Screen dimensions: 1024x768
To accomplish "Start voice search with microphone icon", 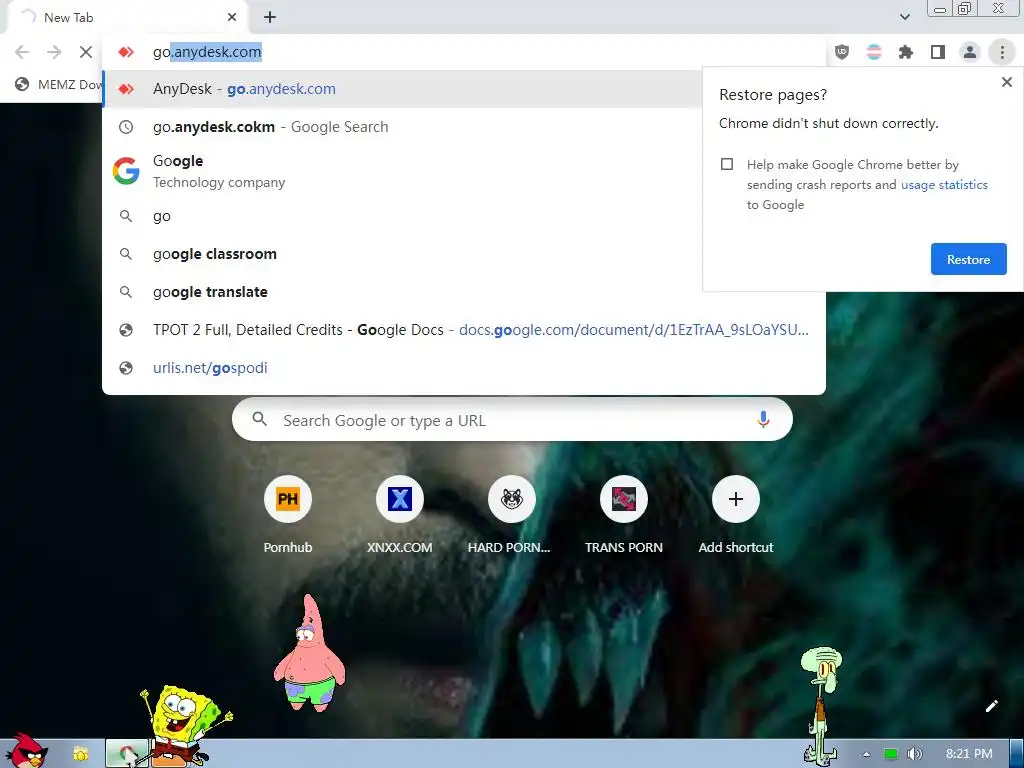I will coord(763,420).
